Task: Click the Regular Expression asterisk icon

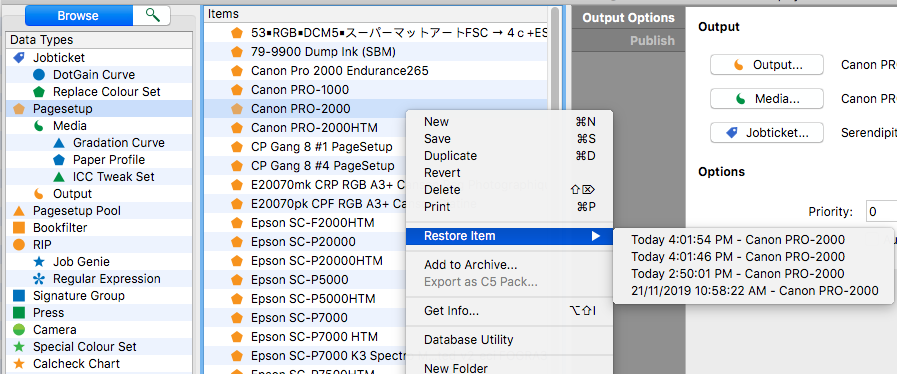Action: click(39, 278)
